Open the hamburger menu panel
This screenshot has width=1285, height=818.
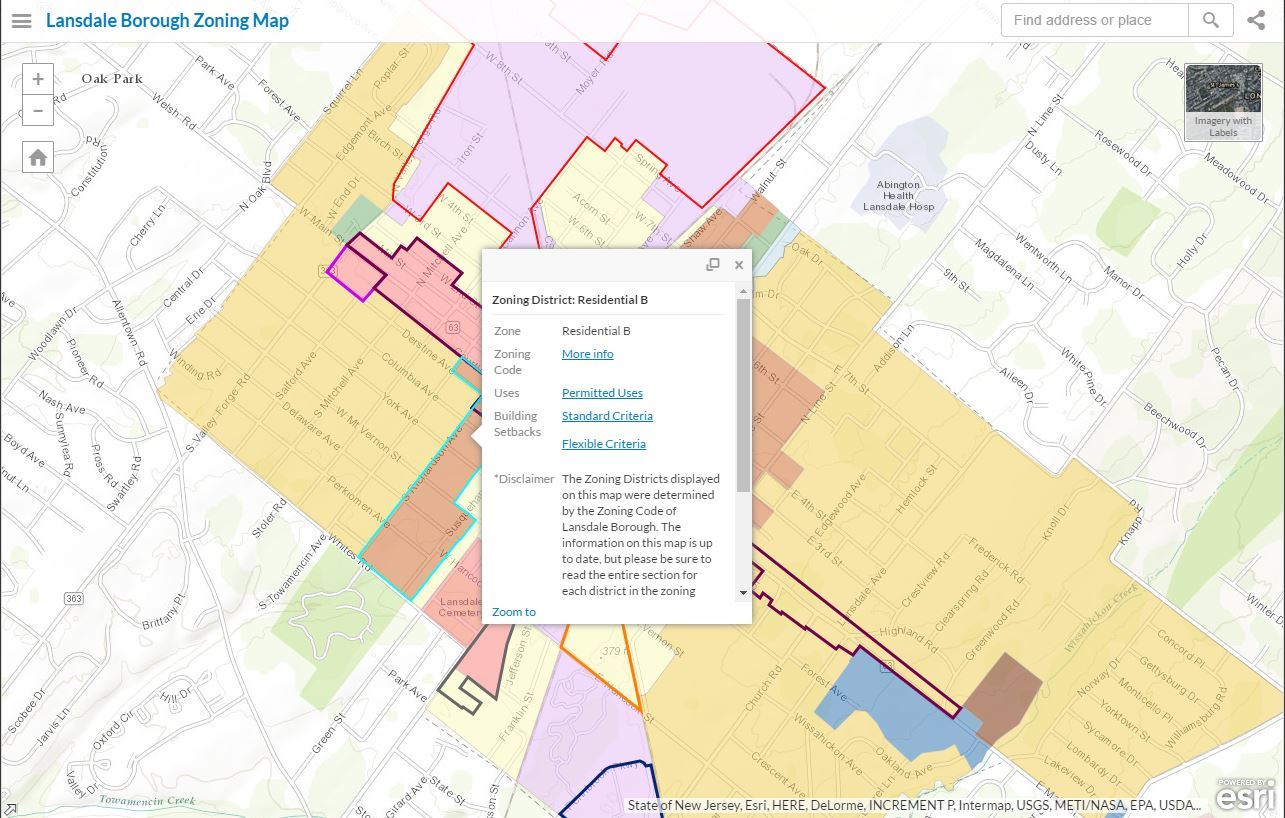coord(21,20)
